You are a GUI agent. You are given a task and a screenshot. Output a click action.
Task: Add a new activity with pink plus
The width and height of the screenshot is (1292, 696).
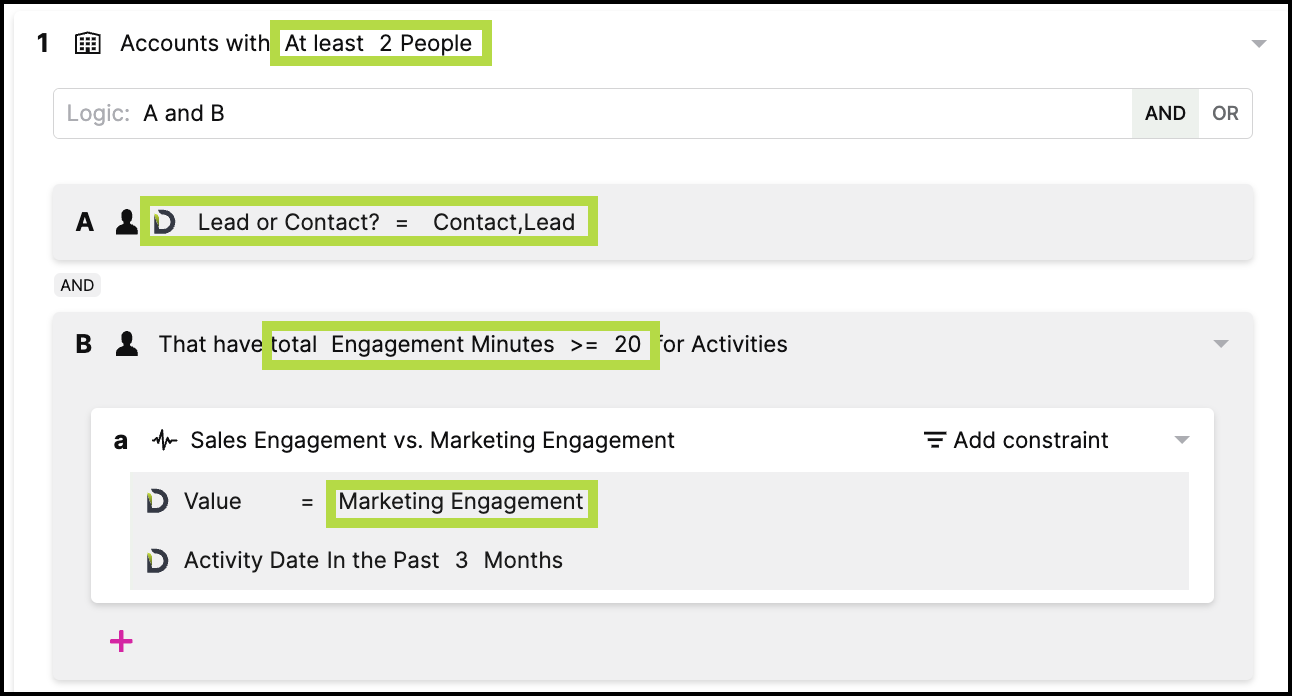pyautogui.click(x=121, y=641)
